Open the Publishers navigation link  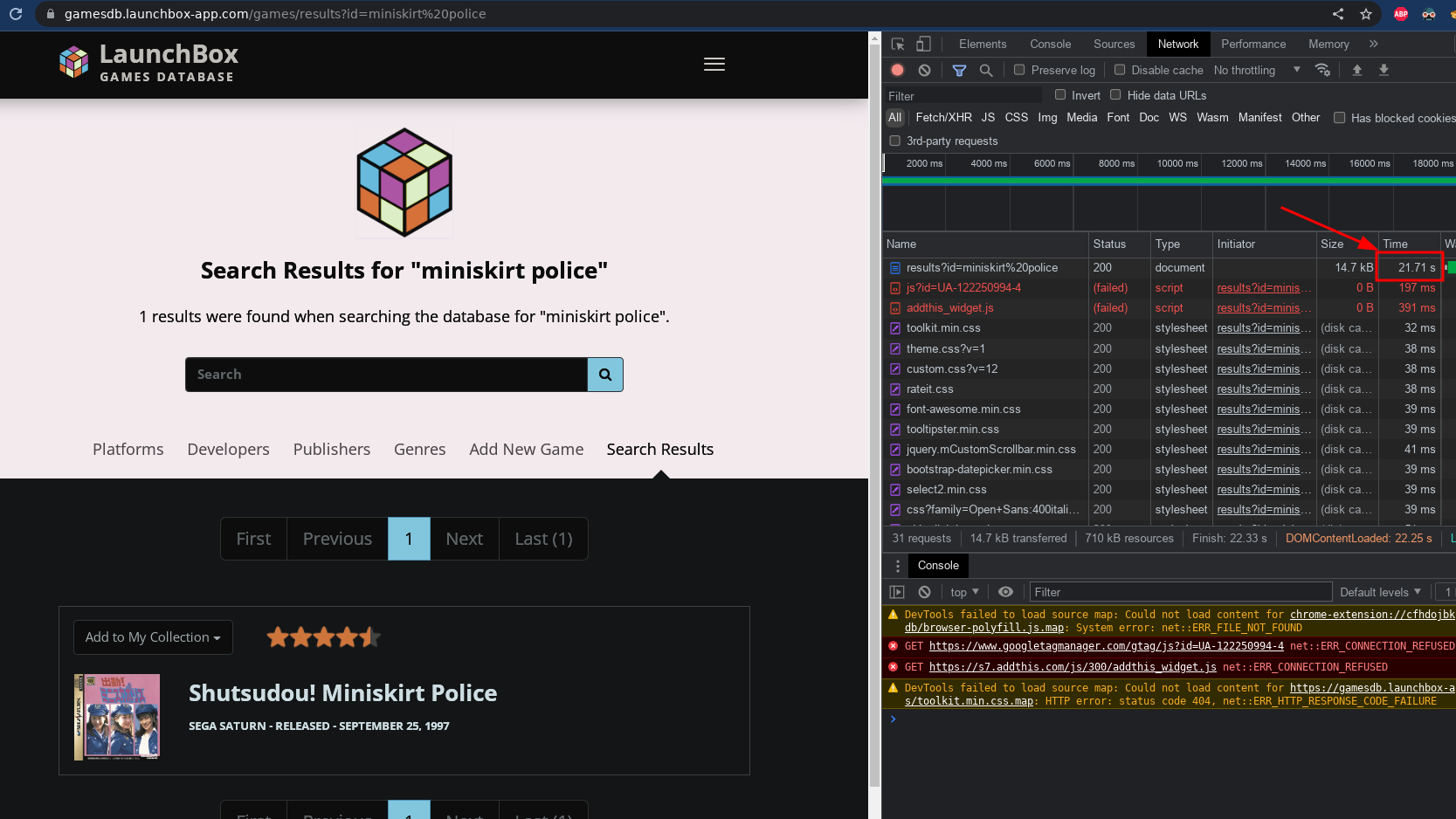tap(332, 449)
